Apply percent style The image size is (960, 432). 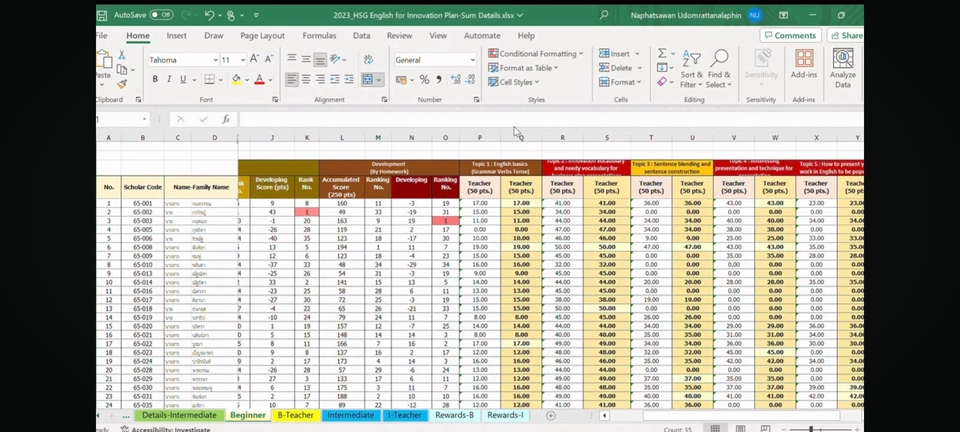424,80
